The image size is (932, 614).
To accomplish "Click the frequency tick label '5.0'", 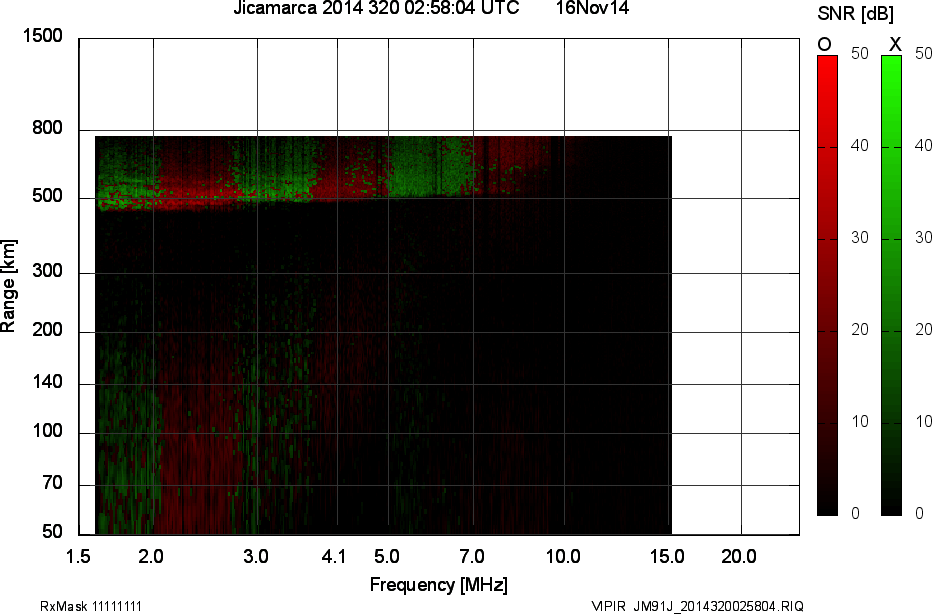I will tap(386, 557).
